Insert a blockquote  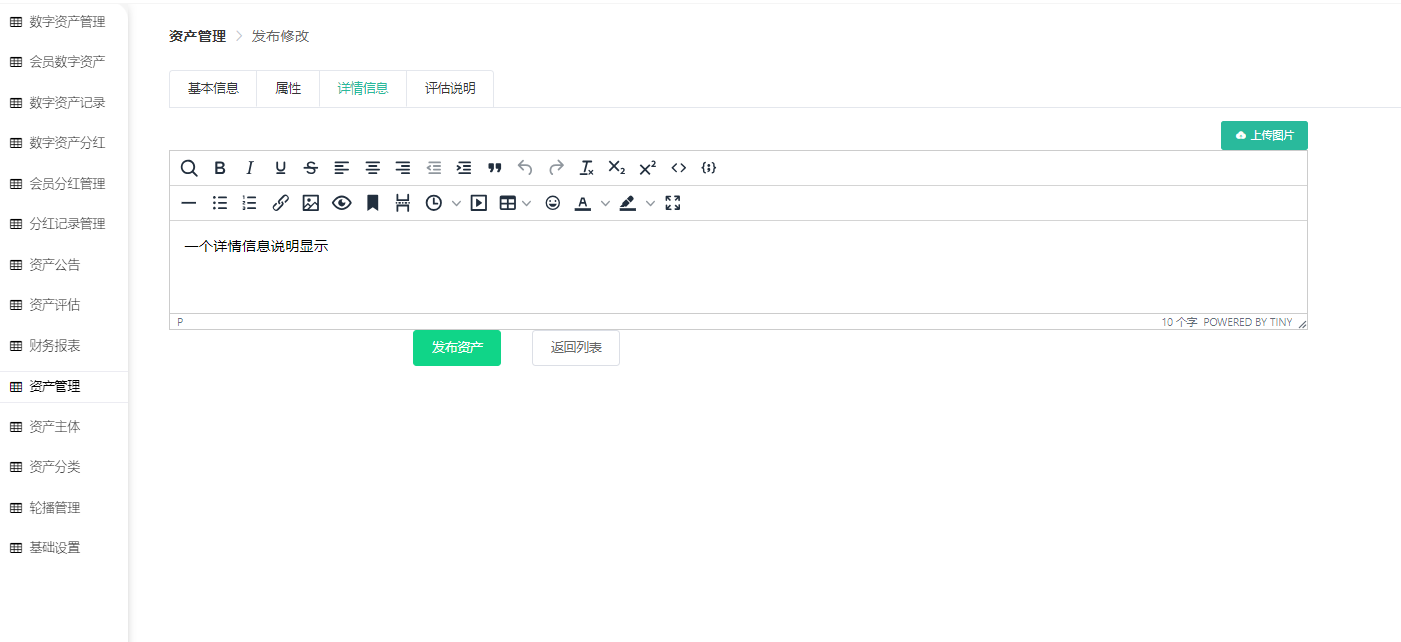click(494, 168)
